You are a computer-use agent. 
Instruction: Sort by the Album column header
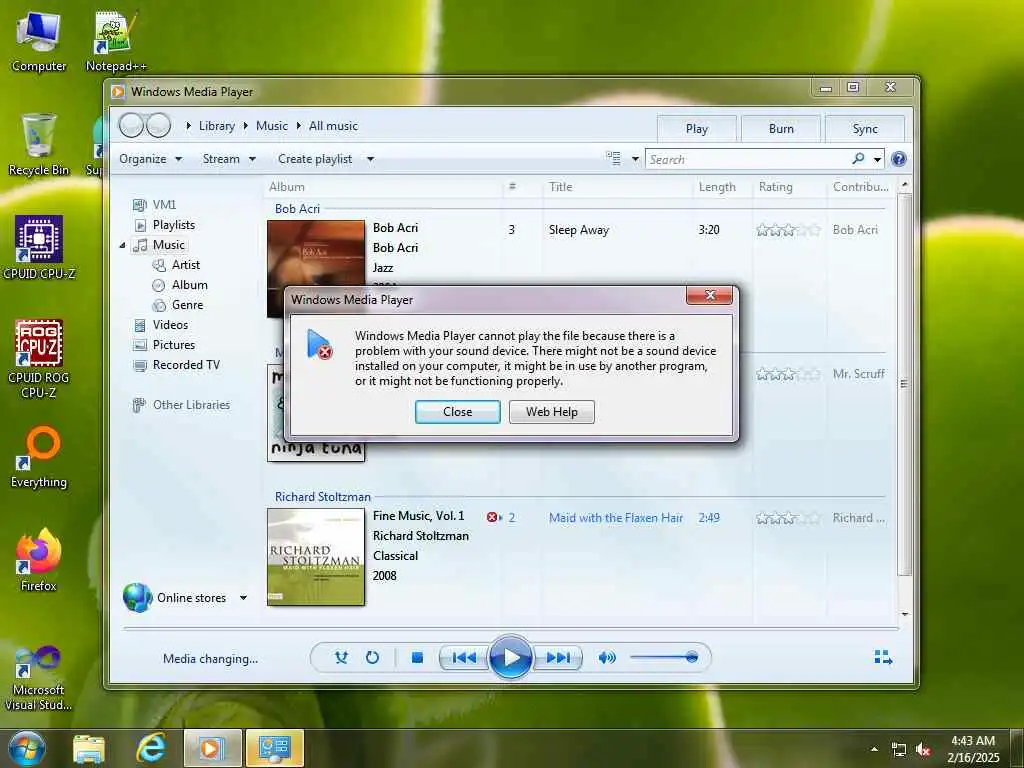[x=287, y=187]
